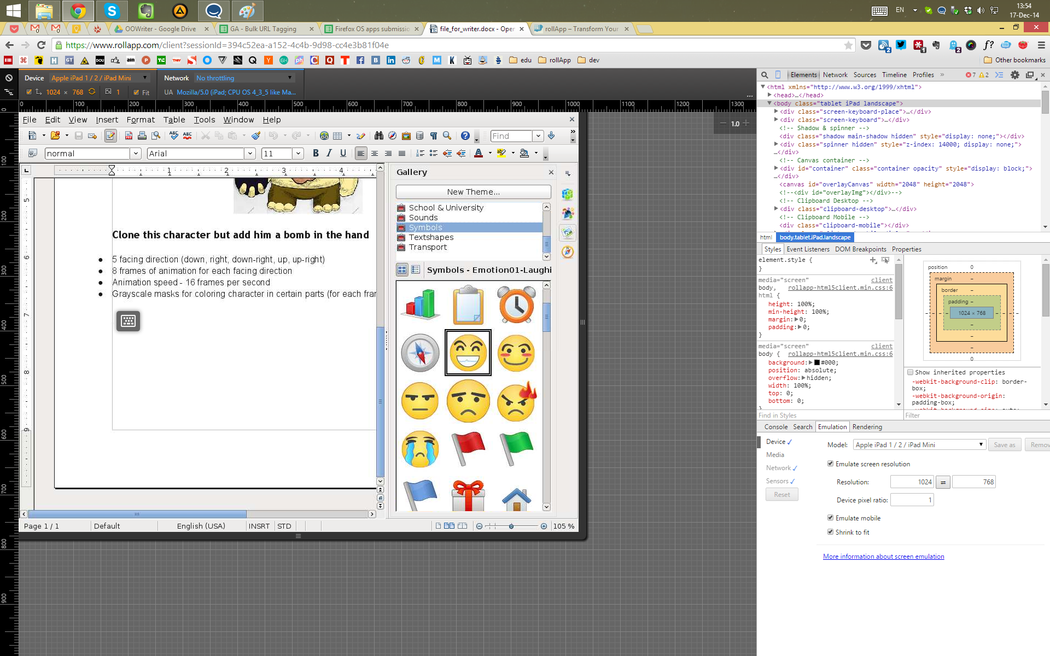Viewport: 1050px width, 656px height.
Task: Toggle the Shrink to fit checkbox
Action: pos(831,532)
